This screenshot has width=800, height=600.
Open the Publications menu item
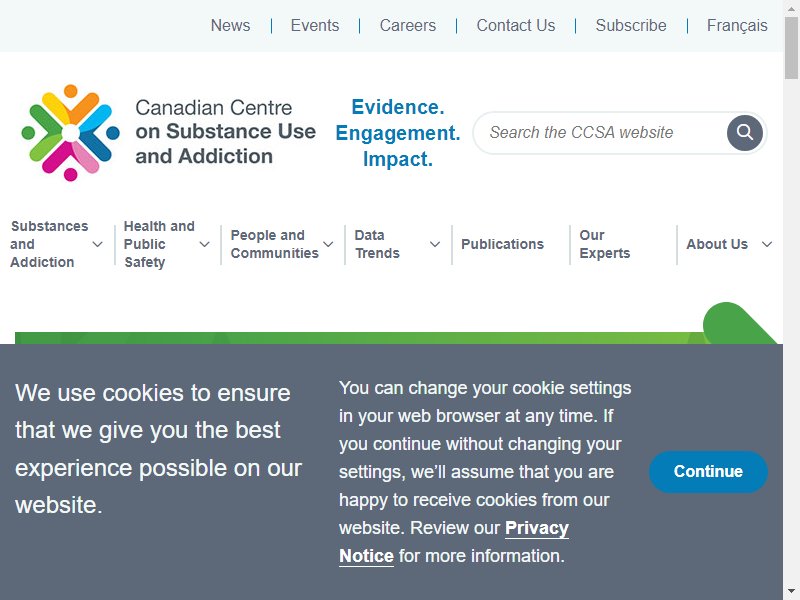click(503, 244)
